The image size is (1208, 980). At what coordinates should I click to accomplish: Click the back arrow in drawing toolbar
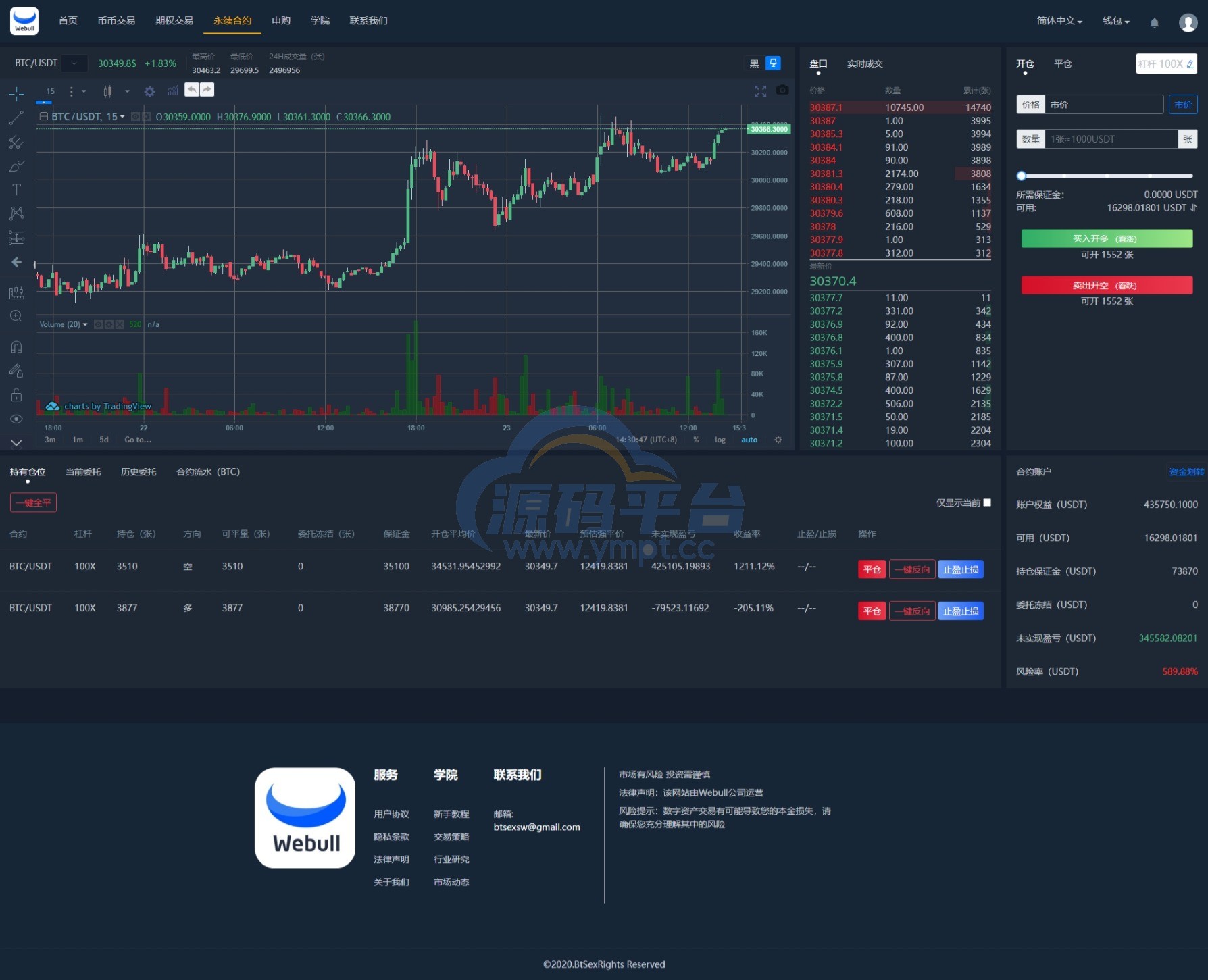[x=17, y=262]
